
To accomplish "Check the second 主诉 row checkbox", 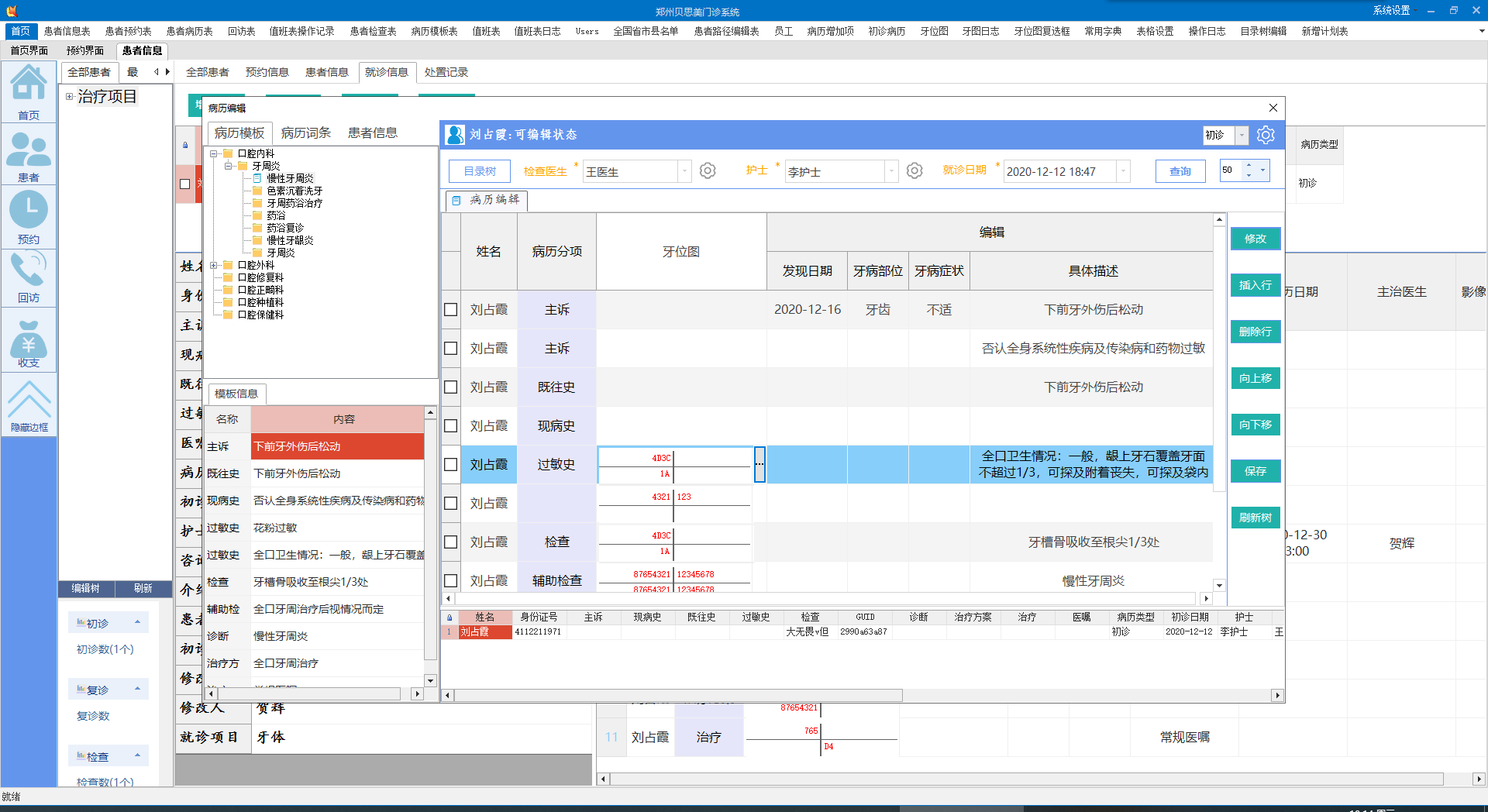I will (450, 349).
